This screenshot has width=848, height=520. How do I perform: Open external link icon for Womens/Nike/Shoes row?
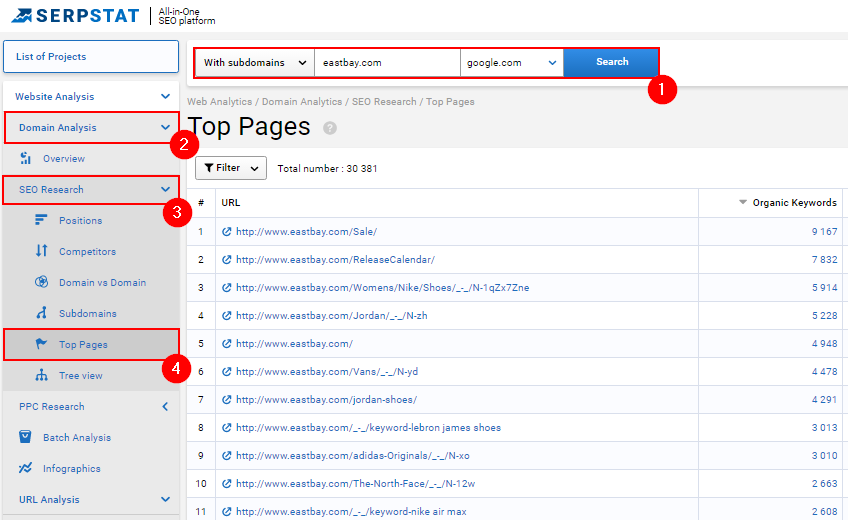(227, 288)
